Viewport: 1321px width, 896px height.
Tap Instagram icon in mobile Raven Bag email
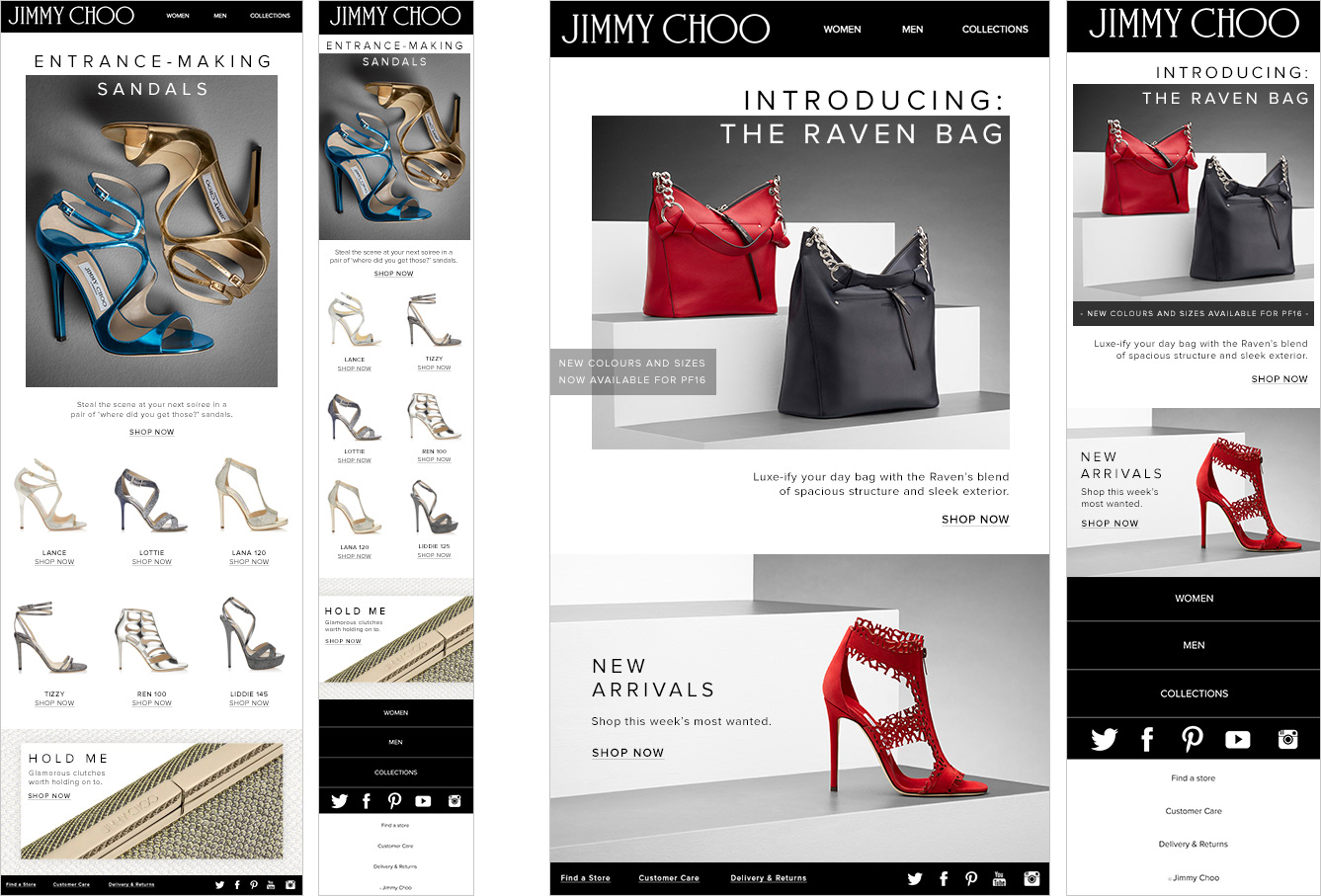pyautogui.click(x=1288, y=739)
